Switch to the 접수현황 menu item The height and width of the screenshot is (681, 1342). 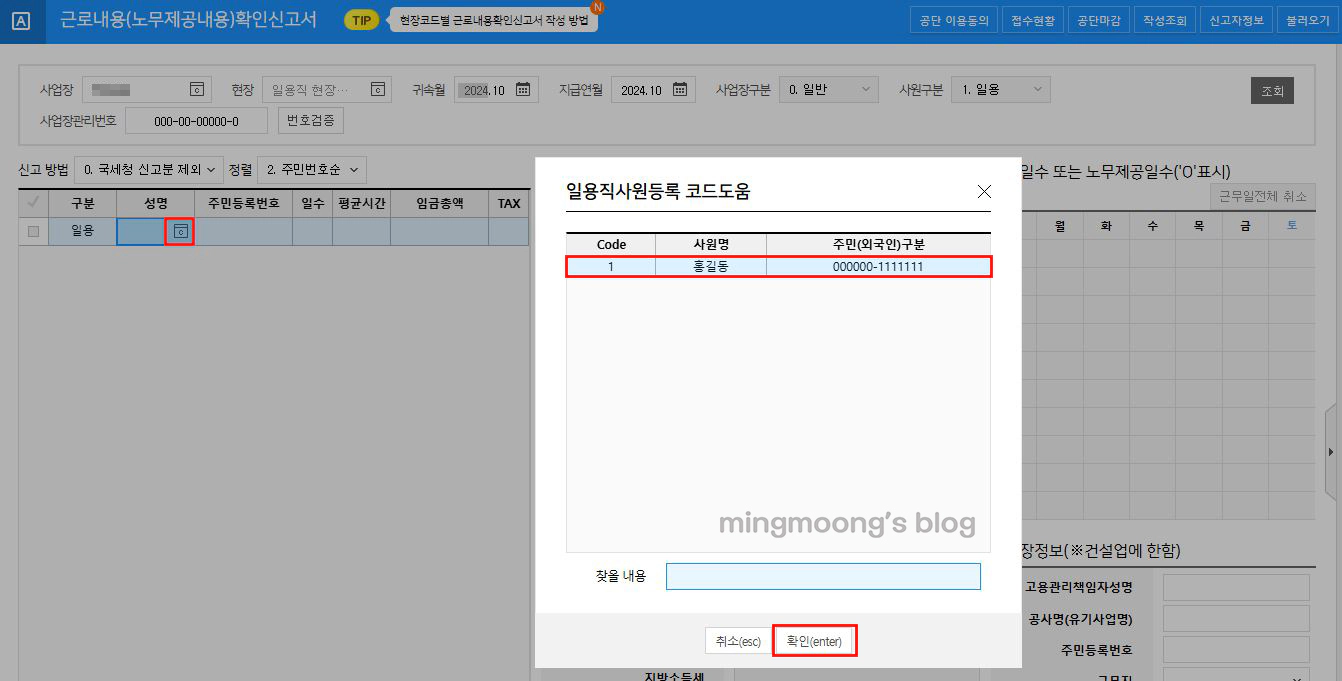1032,18
